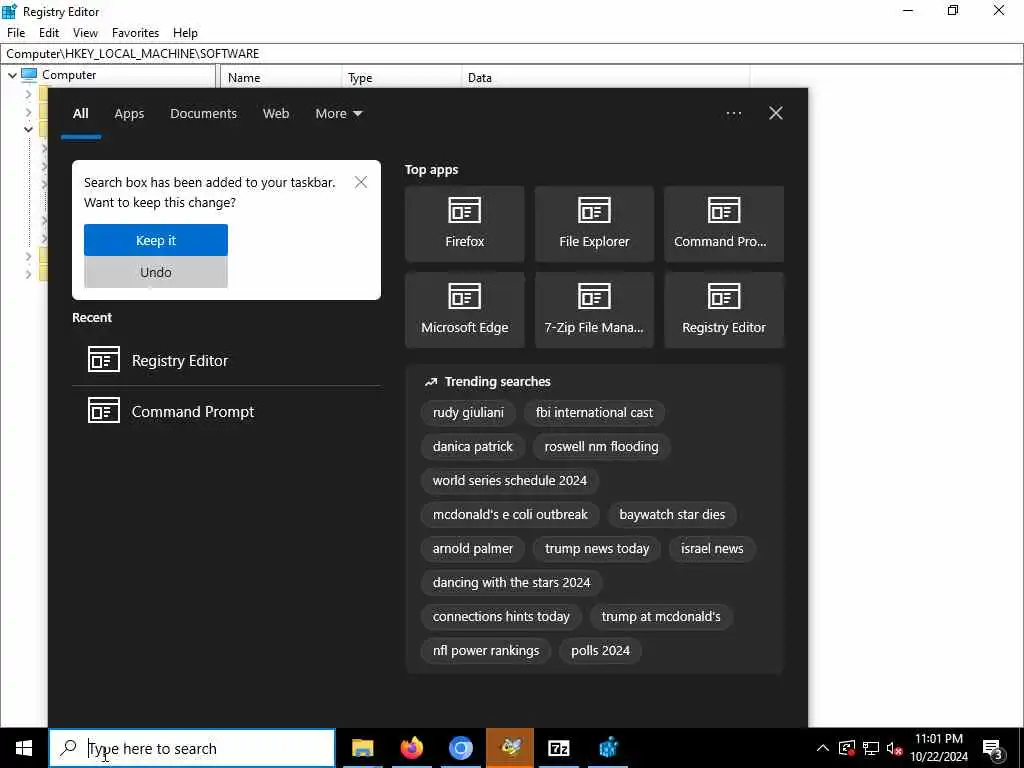
Task: Click the security warning tray icon
Action: tap(847, 748)
